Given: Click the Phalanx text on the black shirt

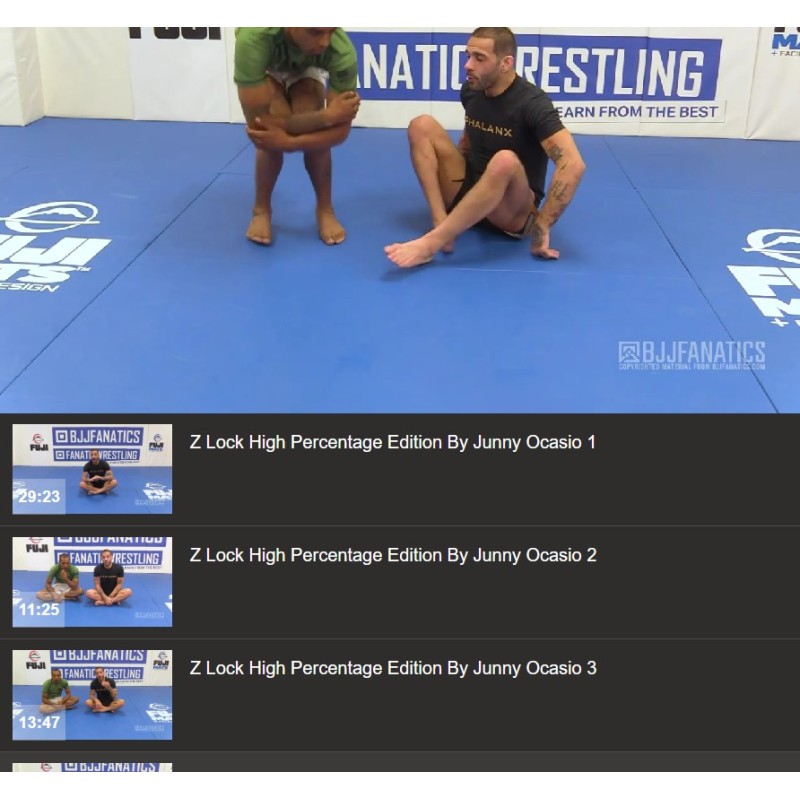Looking at the screenshot, I should (x=488, y=127).
